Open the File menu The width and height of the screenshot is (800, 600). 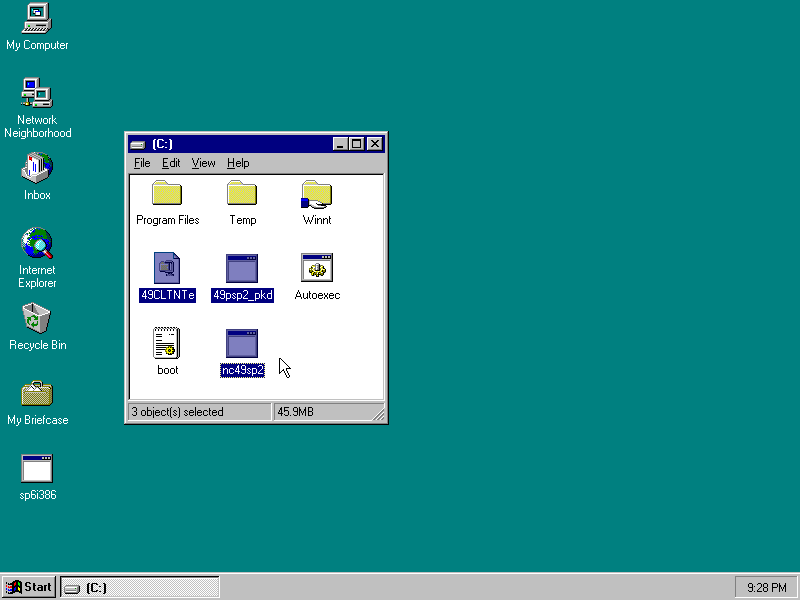tap(142, 163)
